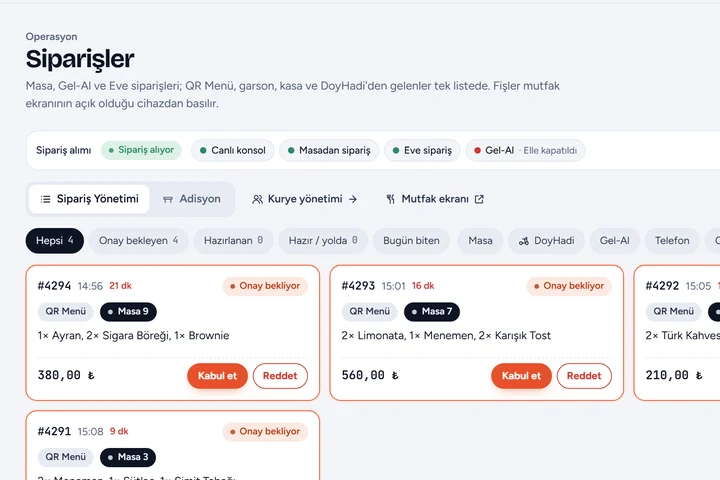Viewport: 720px width, 480px height.
Task: Click the Kurye yönetimi people icon
Action: (x=257, y=199)
